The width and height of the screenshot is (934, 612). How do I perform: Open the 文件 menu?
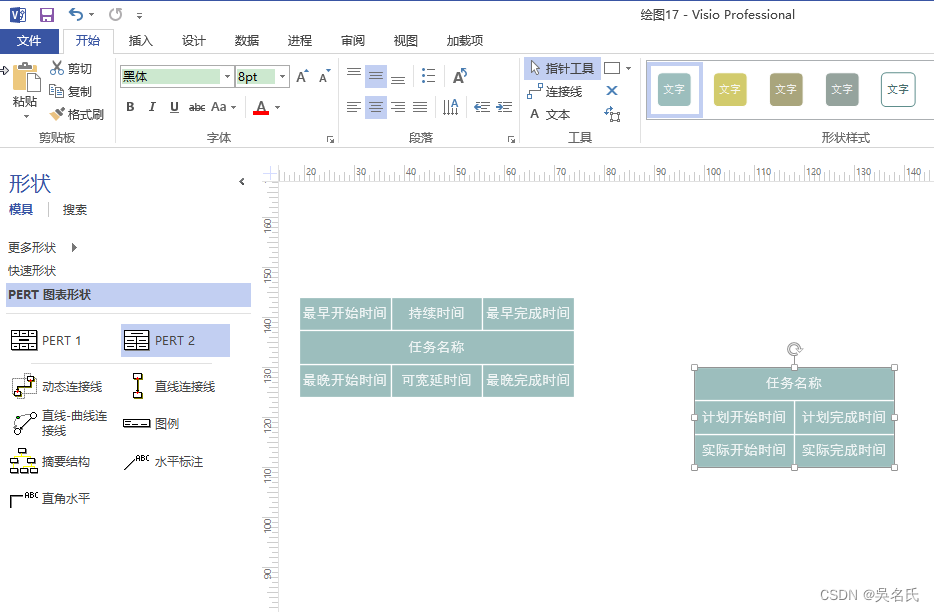(29, 41)
